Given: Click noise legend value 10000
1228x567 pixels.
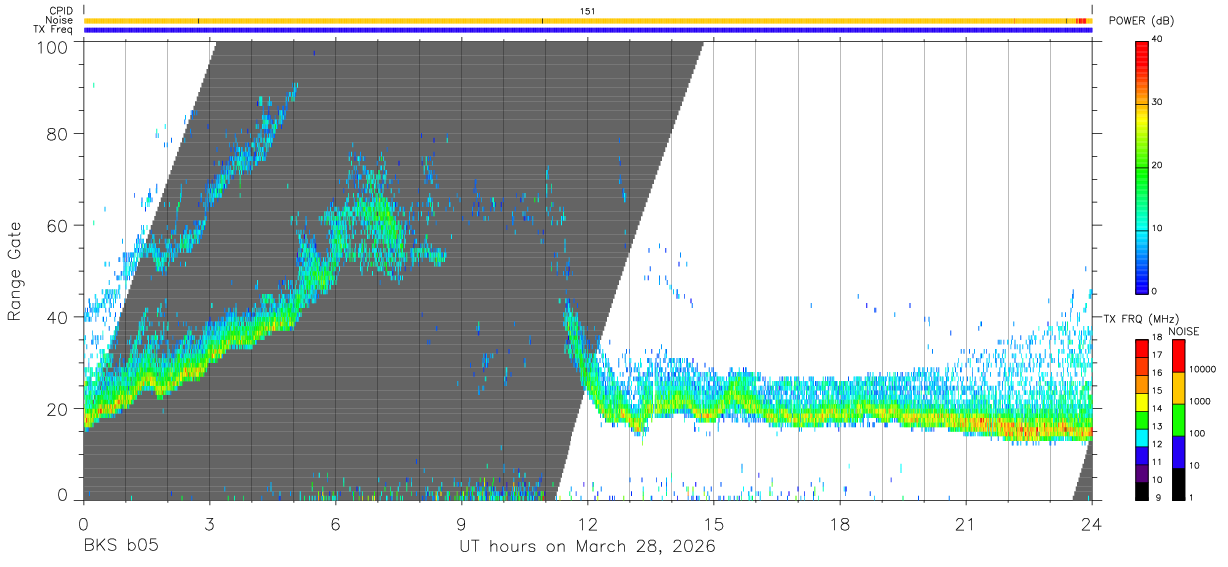Looking at the screenshot, I should coord(1201,370).
